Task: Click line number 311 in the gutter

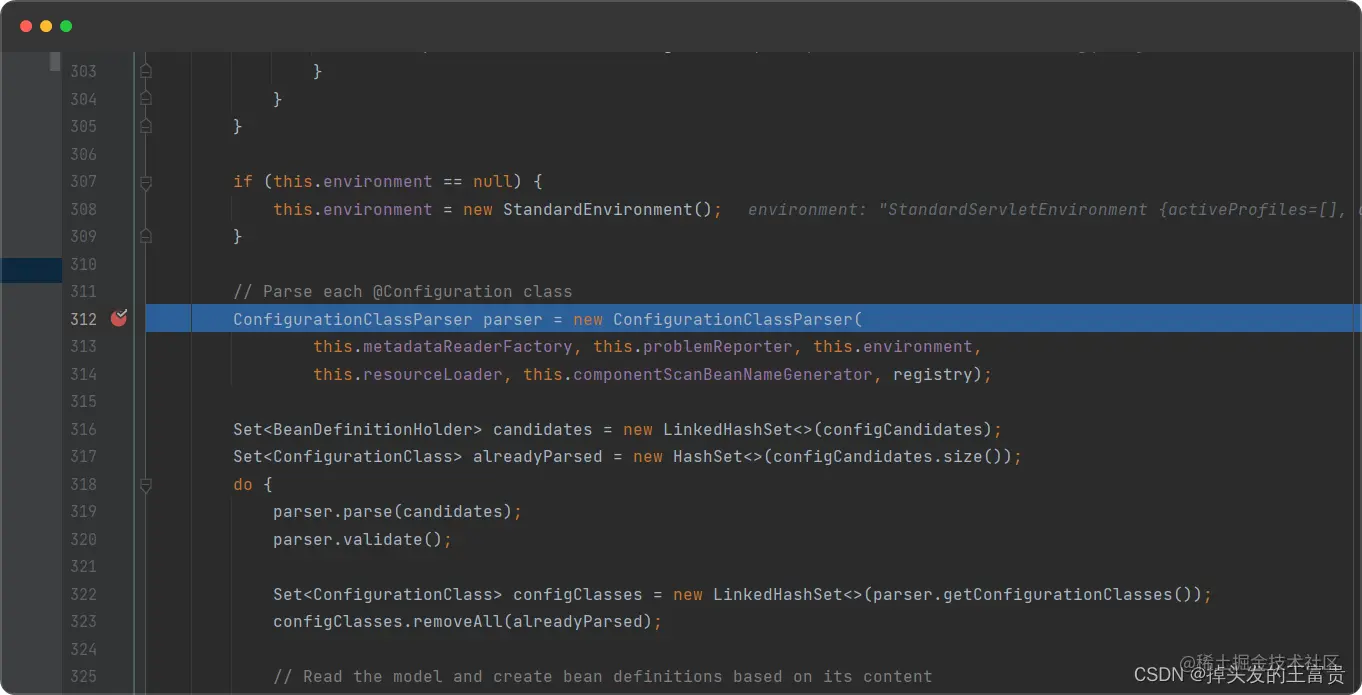Action: 83,291
